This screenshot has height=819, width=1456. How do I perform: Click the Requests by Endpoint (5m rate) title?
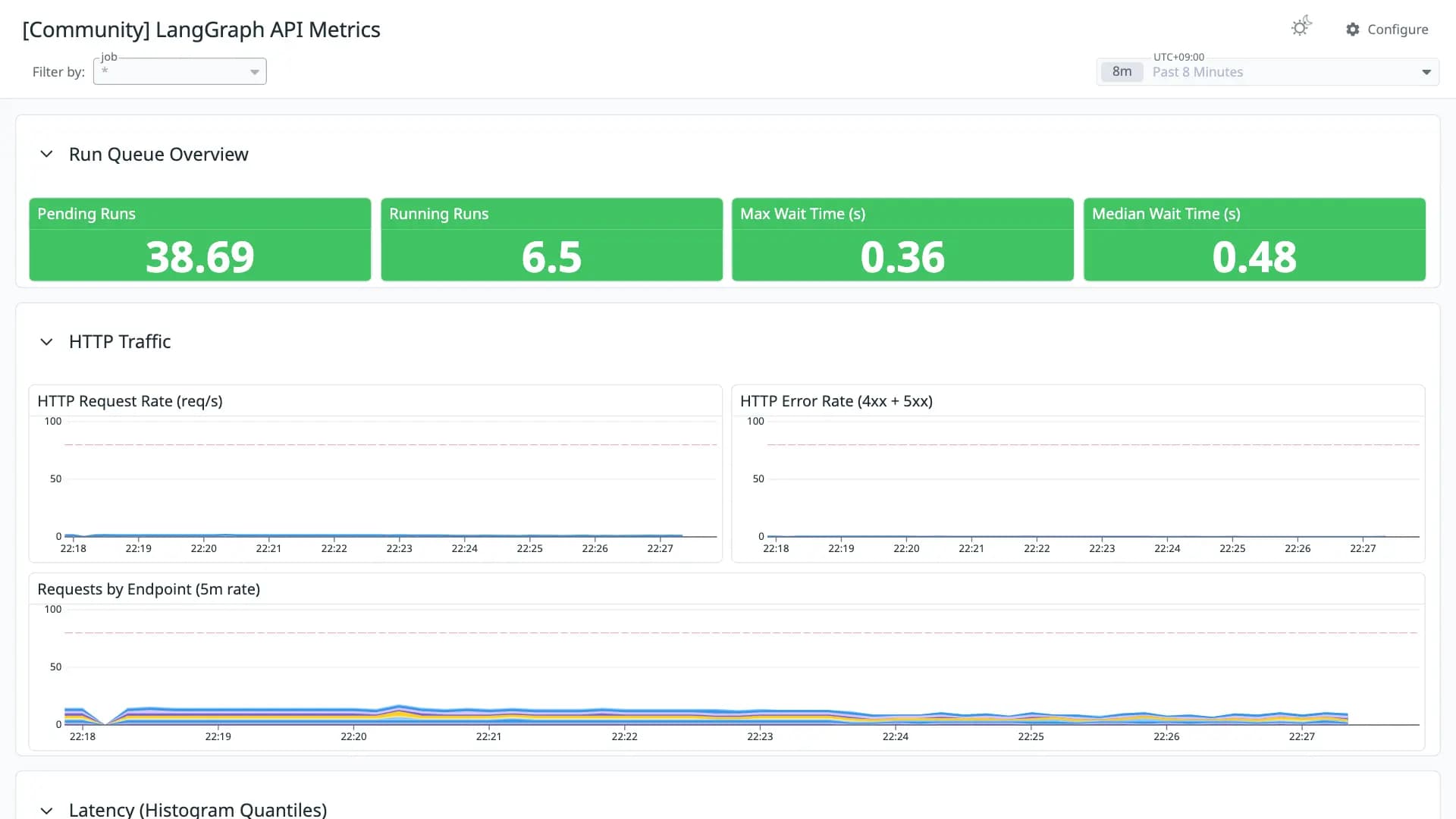click(x=149, y=589)
